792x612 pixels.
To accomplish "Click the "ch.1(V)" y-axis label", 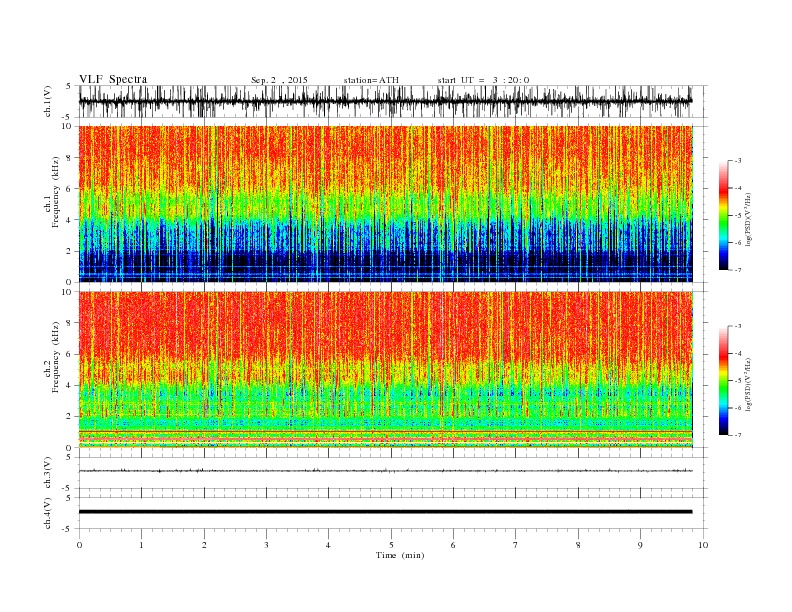I will 48,103.
